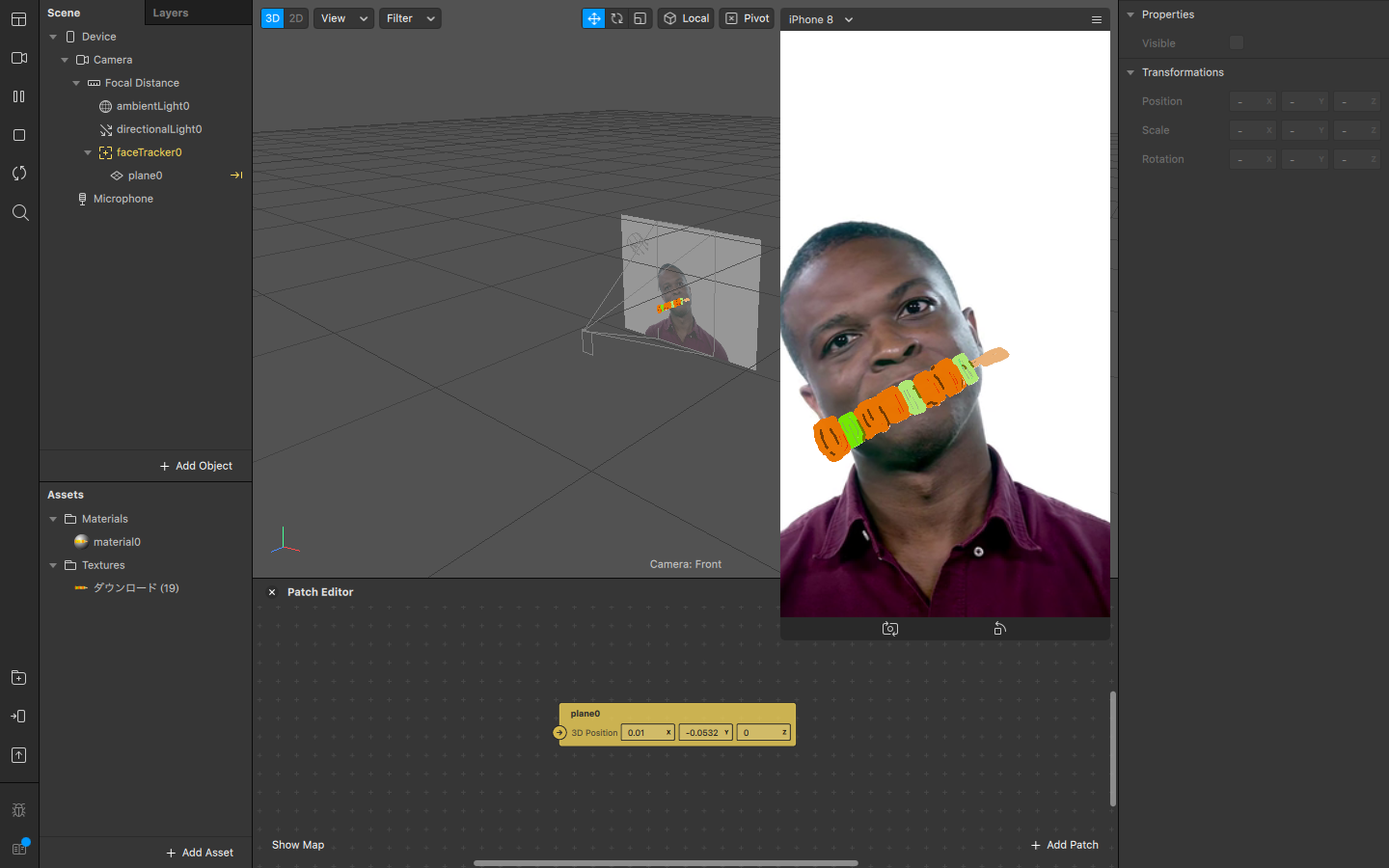Viewport: 1389px width, 868px height.
Task: Toggle the Visible checkbox in Properties
Action: pyautogui.click(x=1237, y=42)
